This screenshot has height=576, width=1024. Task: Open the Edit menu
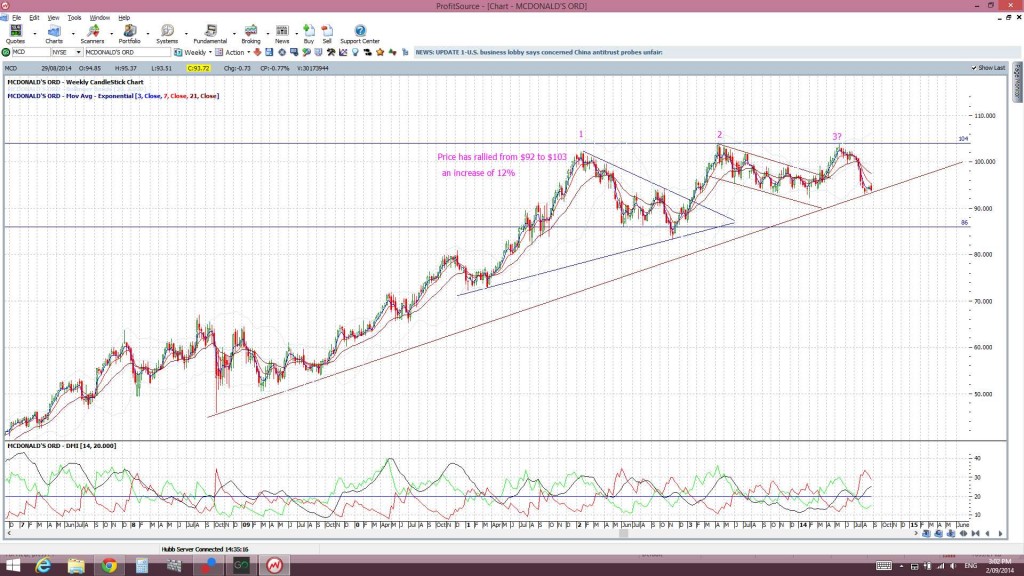(x=34, y=18)
